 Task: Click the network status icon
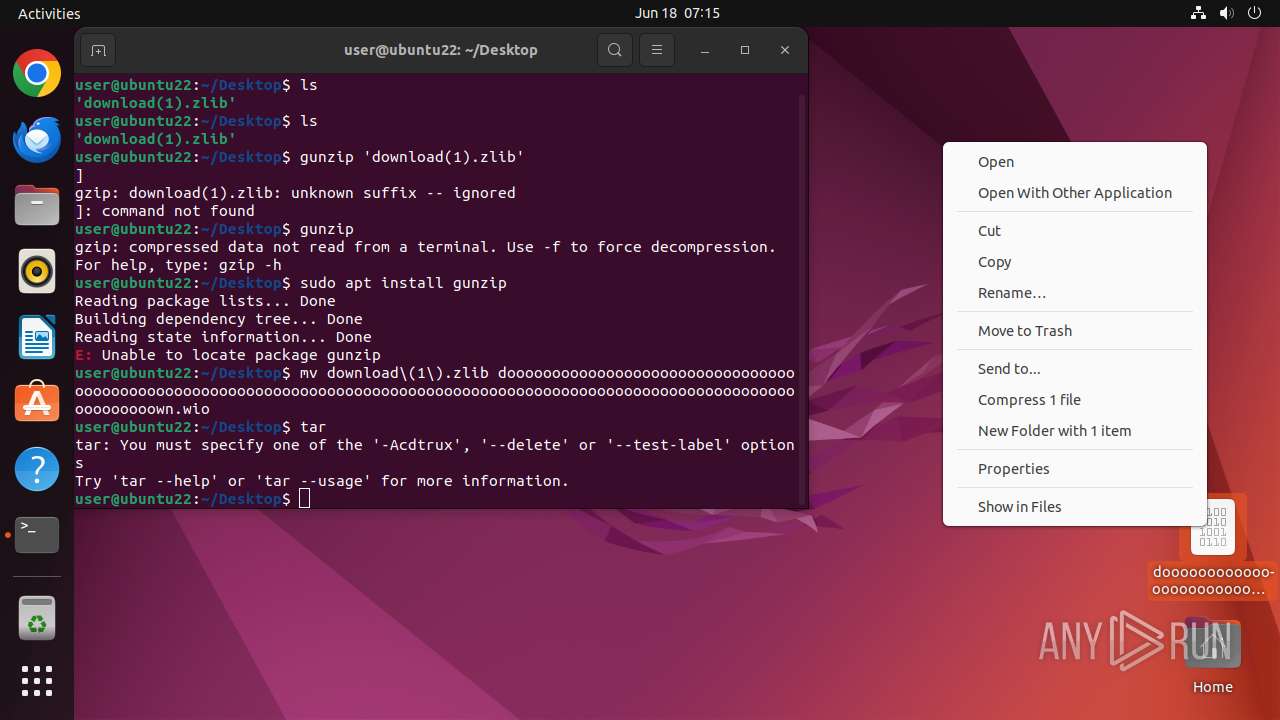point(1198,13)
